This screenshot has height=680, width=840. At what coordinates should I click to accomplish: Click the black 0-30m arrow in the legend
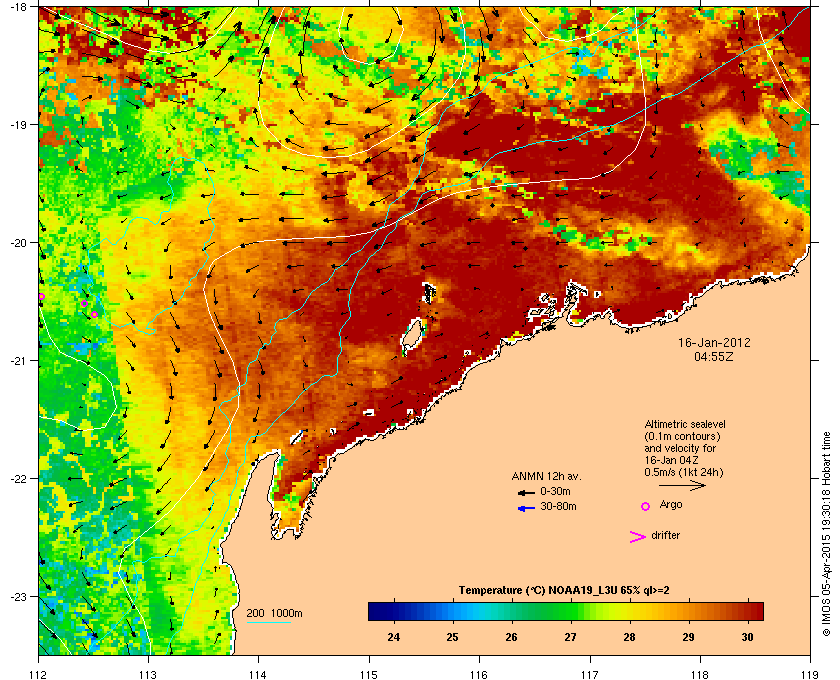526,492
